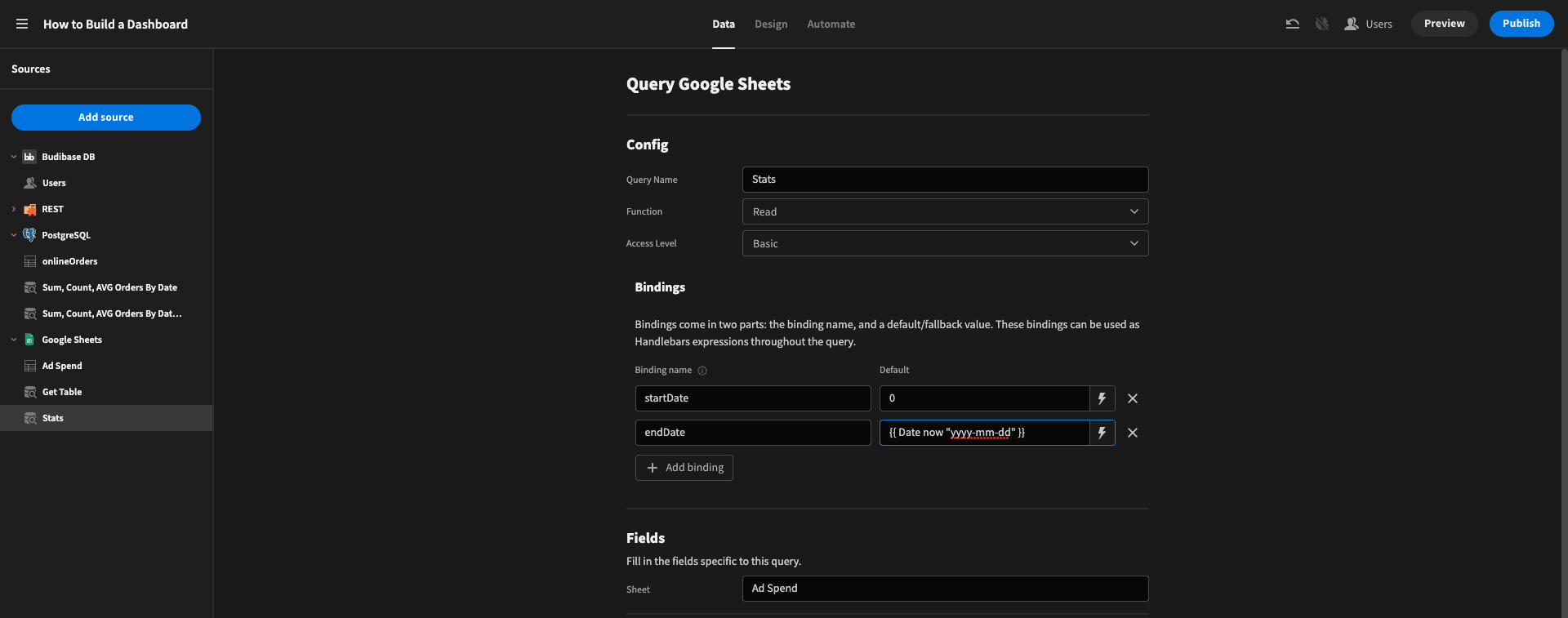Remove the endDate binding with X

pos(1133,433)
